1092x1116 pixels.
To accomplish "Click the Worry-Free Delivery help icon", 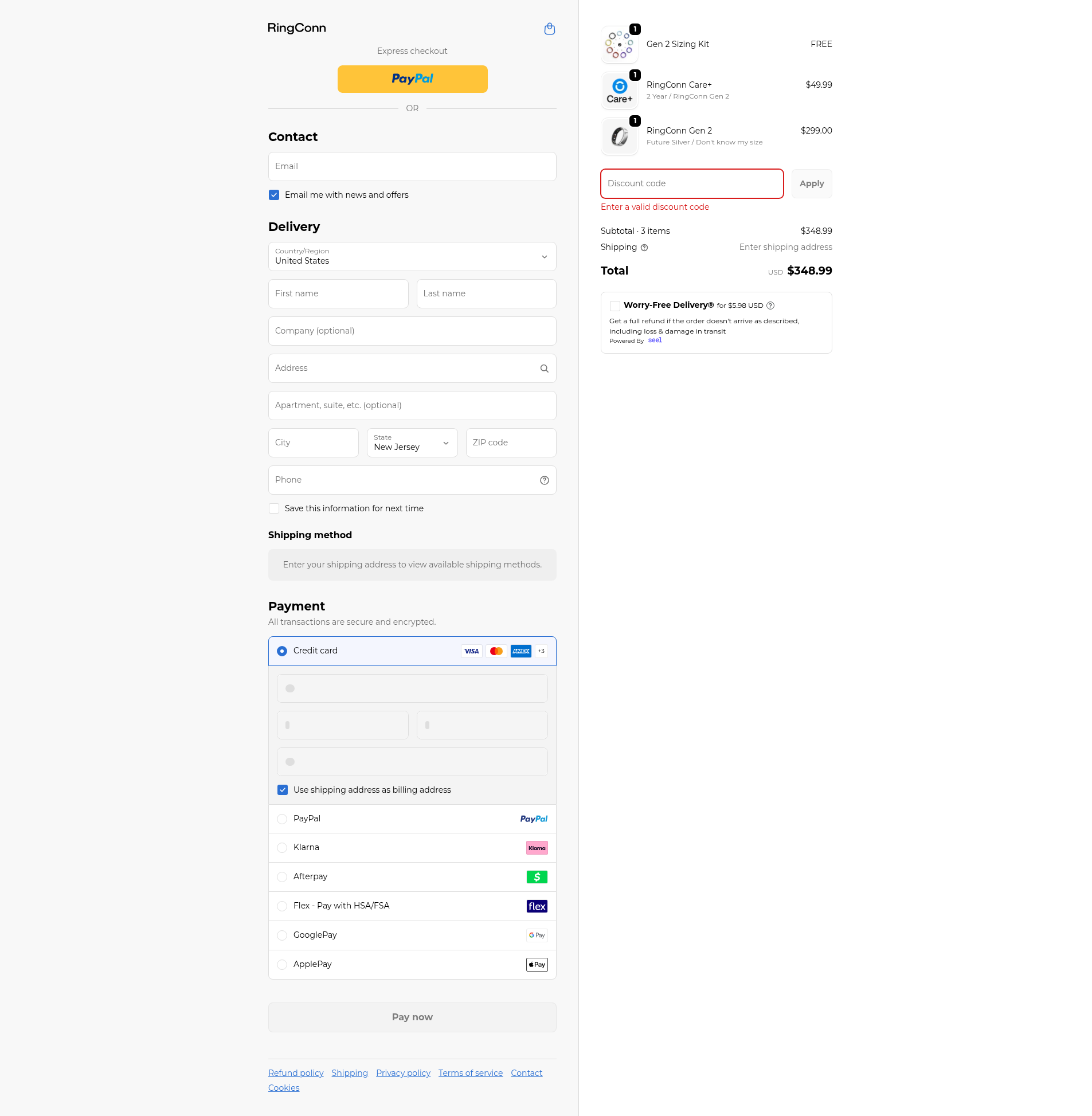I will [770, 306].
